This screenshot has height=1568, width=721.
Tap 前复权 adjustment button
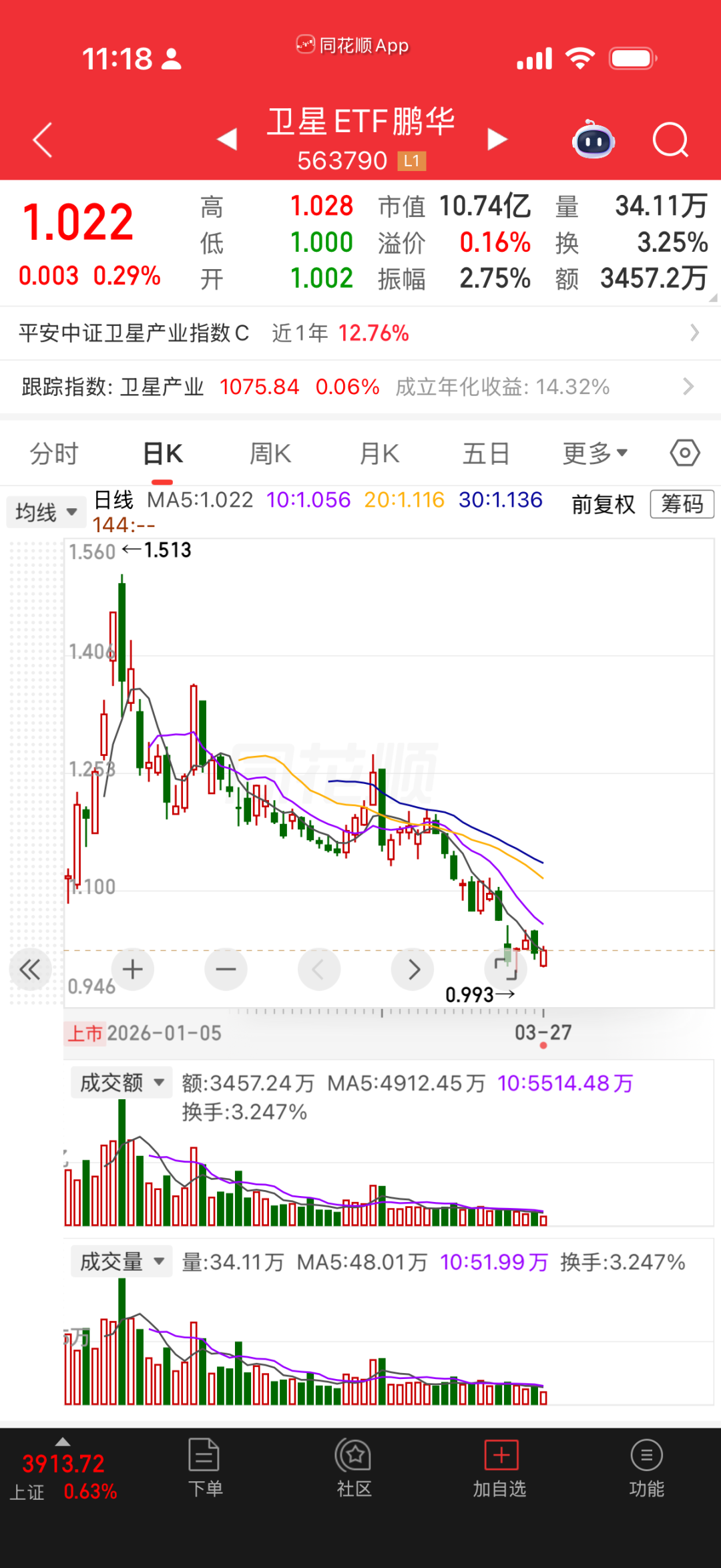click(603, 504)
